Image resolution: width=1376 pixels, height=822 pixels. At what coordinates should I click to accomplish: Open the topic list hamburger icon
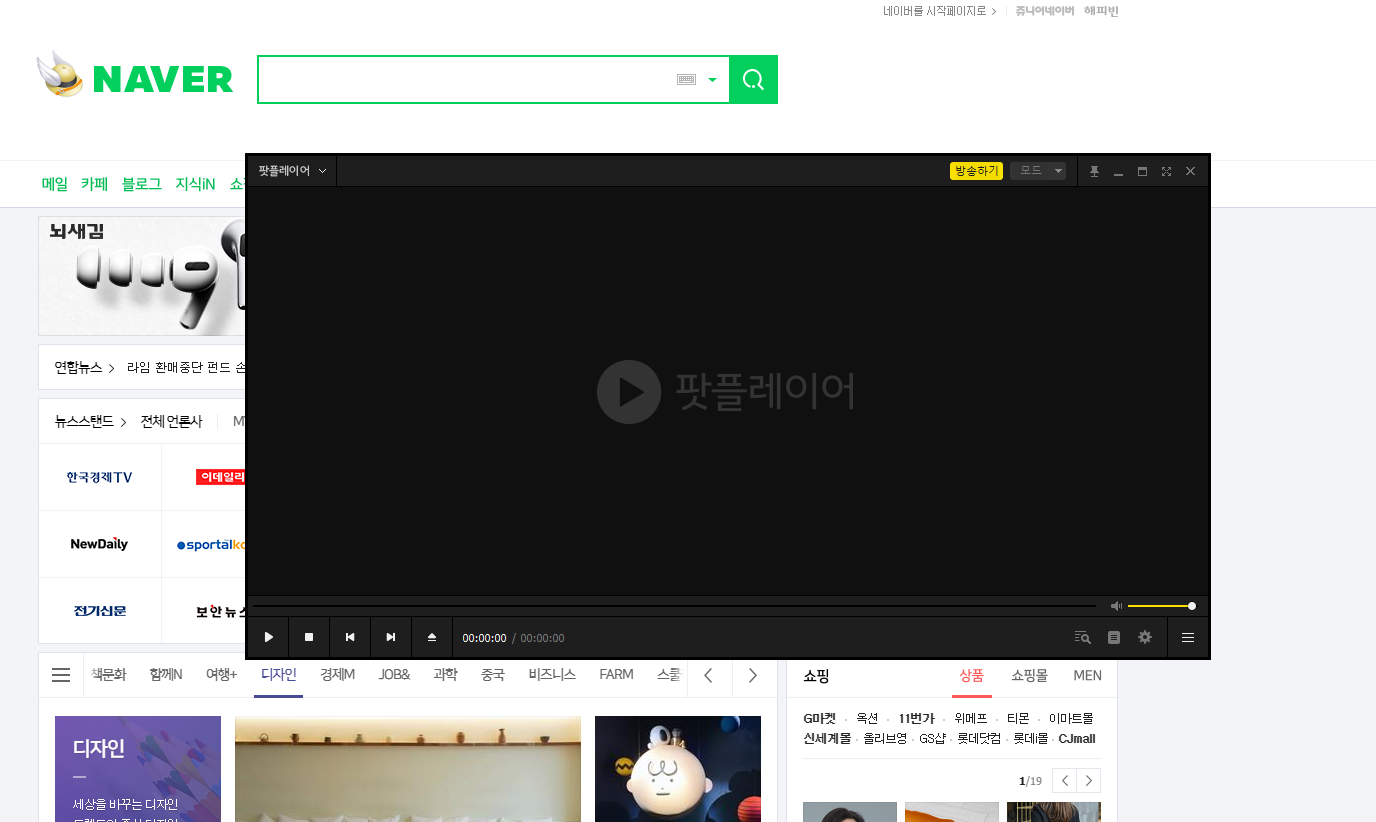[61, 675]
